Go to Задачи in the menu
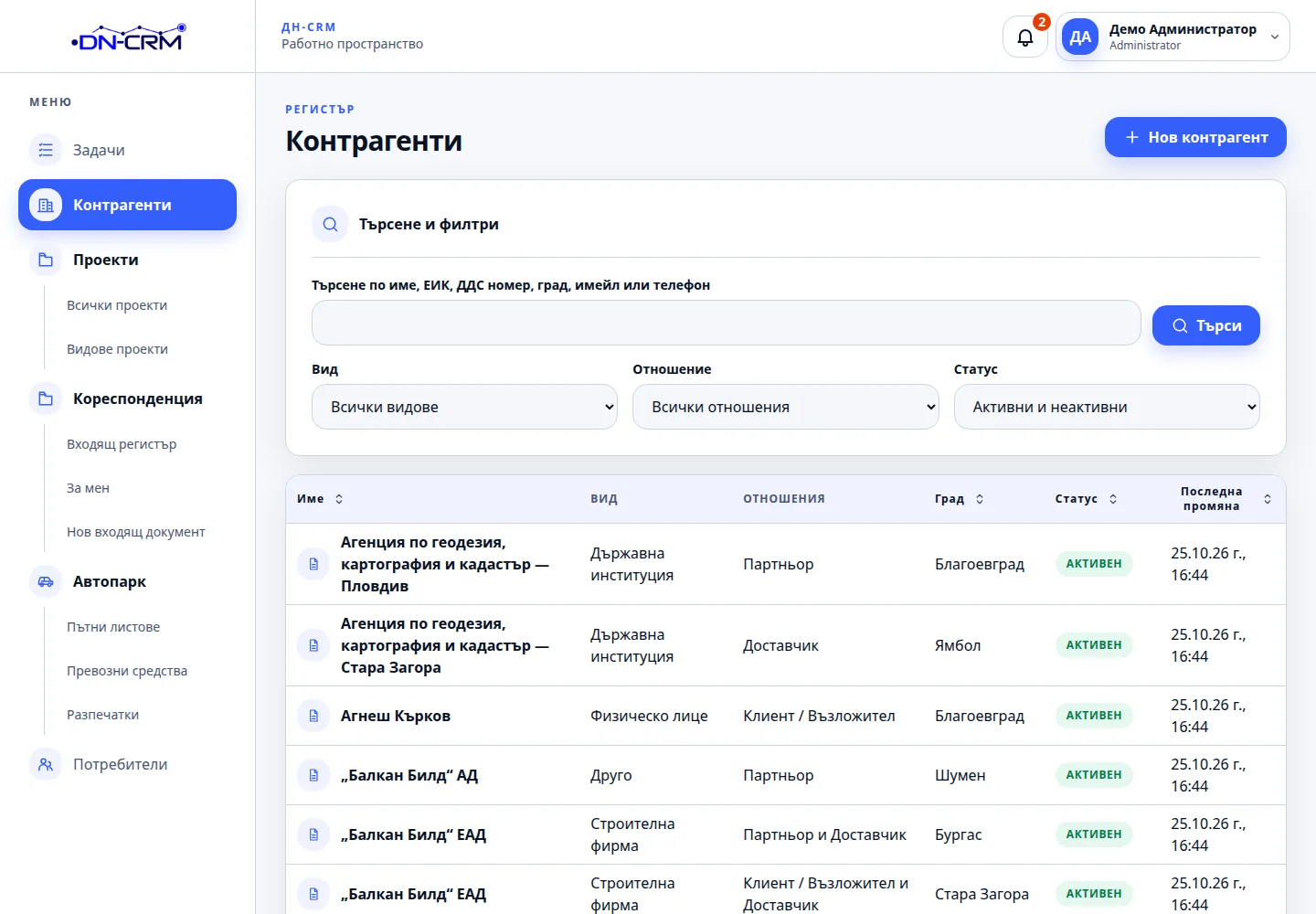The width and height of the screenshot is (1316, 914). pos(127,150)
